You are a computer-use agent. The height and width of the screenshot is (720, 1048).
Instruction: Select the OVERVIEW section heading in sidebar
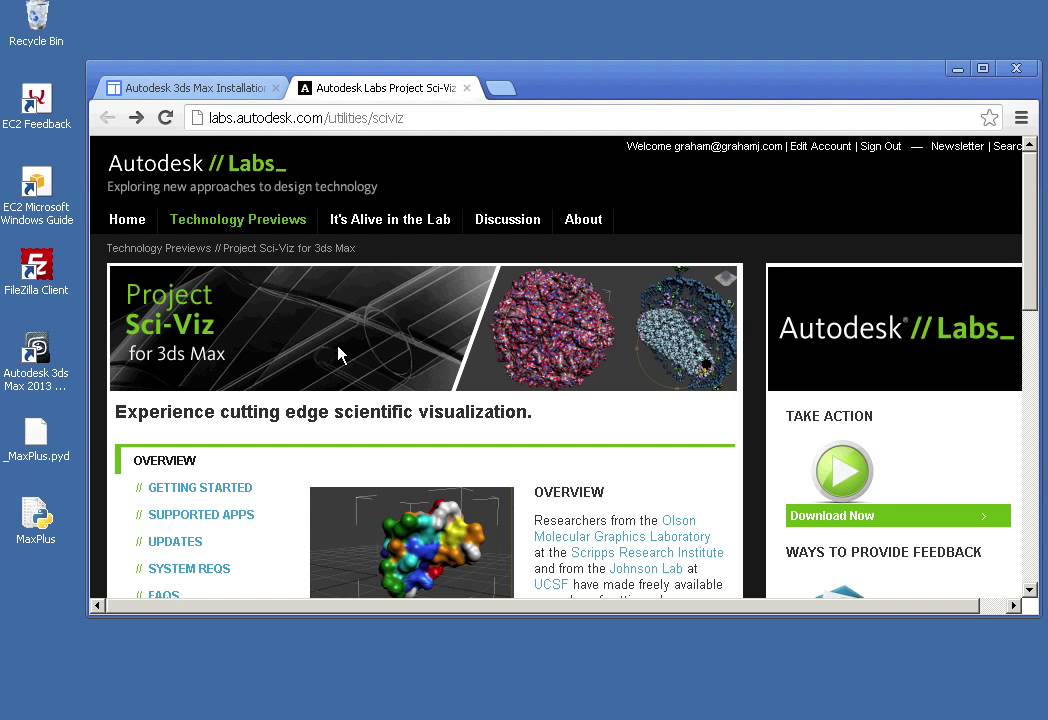pos(164,461)
